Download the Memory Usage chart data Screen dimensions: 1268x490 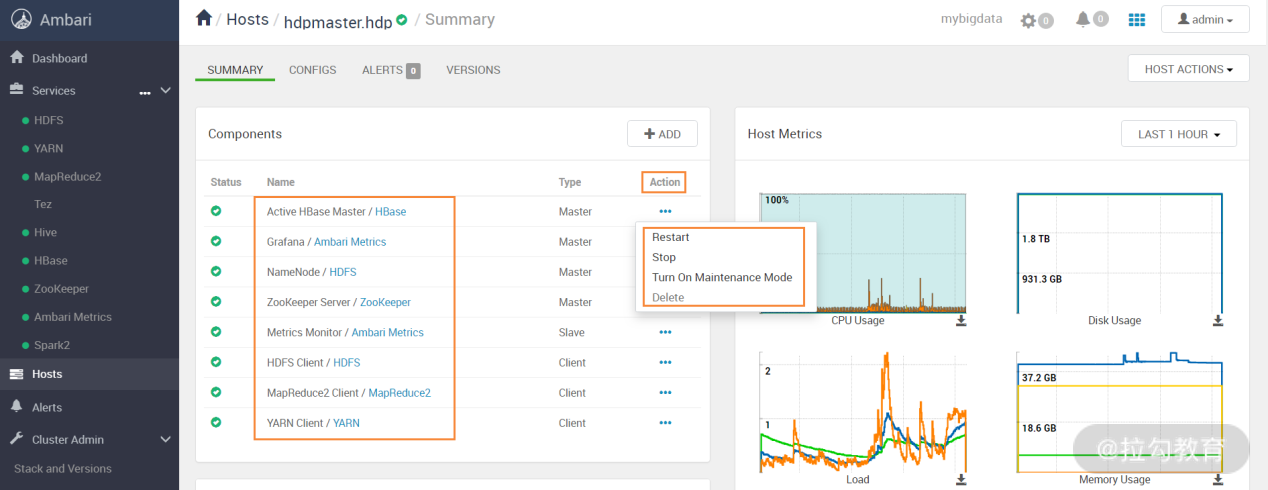click(x=1218, y=480)
